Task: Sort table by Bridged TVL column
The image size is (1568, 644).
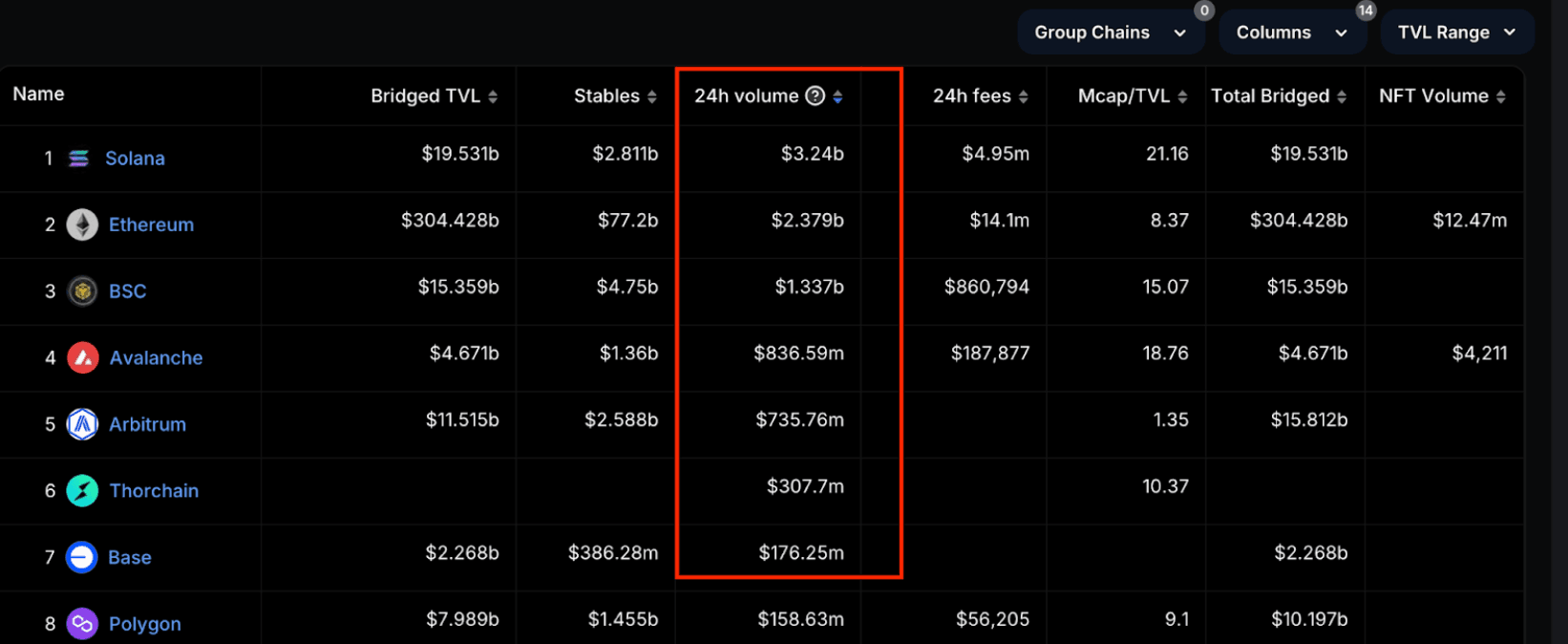Action: pos(434,97)
